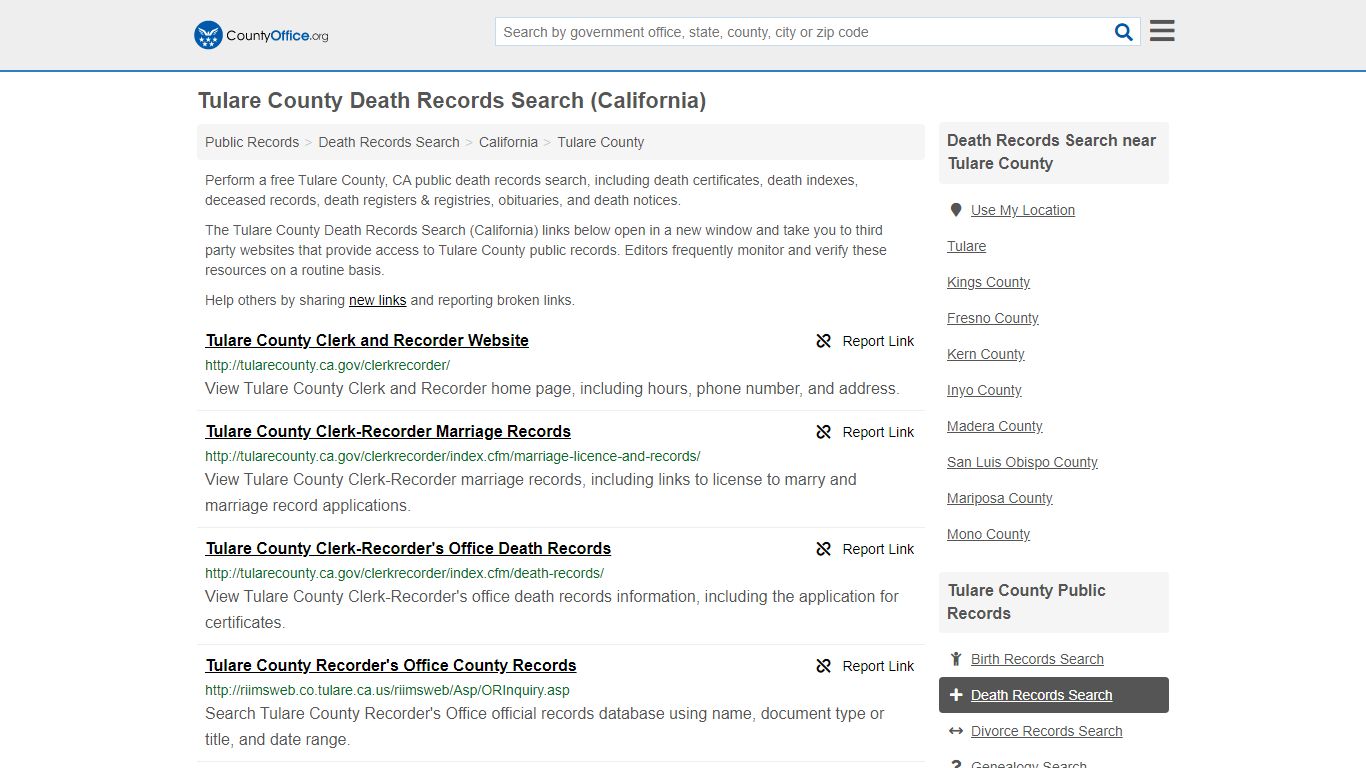
Task: Go to Death Records Search breadcrumb
Action: tap(389, 142)
